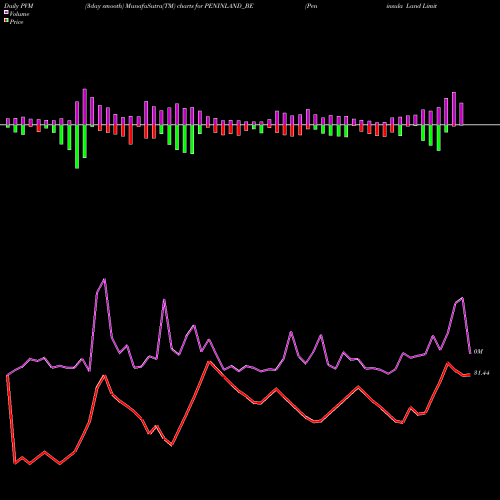Click the '0M' volume end label
500x500 pixels.
click(478, 352)
